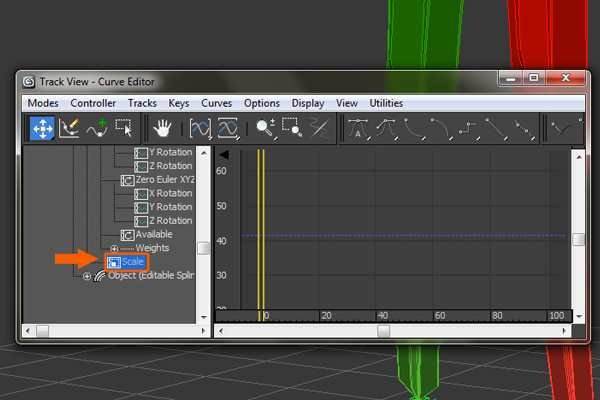
Task: Open the View menu
Action: 347,103
